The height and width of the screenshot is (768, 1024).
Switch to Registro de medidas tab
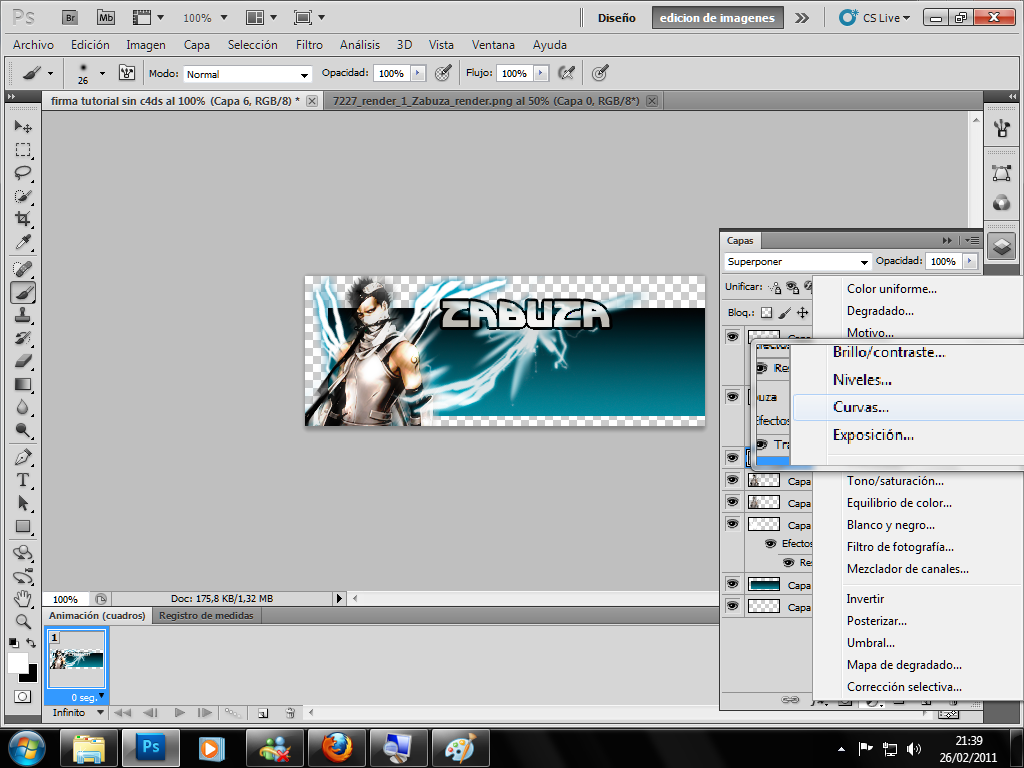[206, 615]
